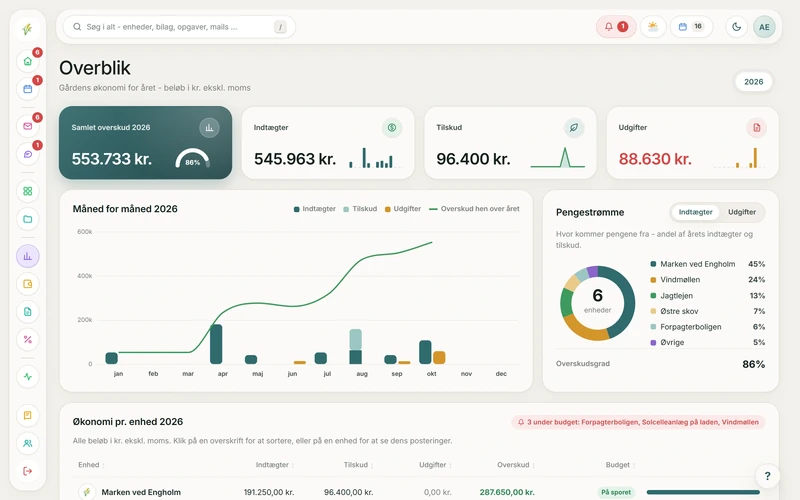
Task: Click the red document icon on Udgifter card
Action: [x=757, y=128]
